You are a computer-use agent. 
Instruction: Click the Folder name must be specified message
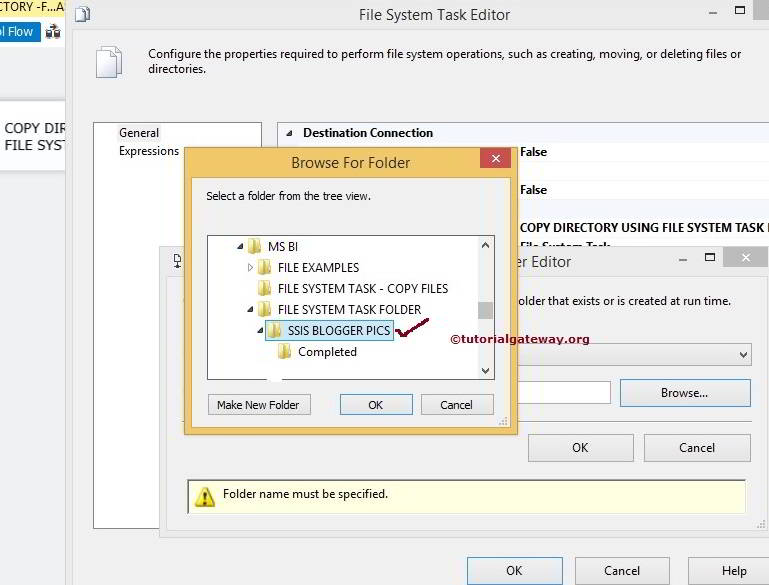(x=306, y=494)
